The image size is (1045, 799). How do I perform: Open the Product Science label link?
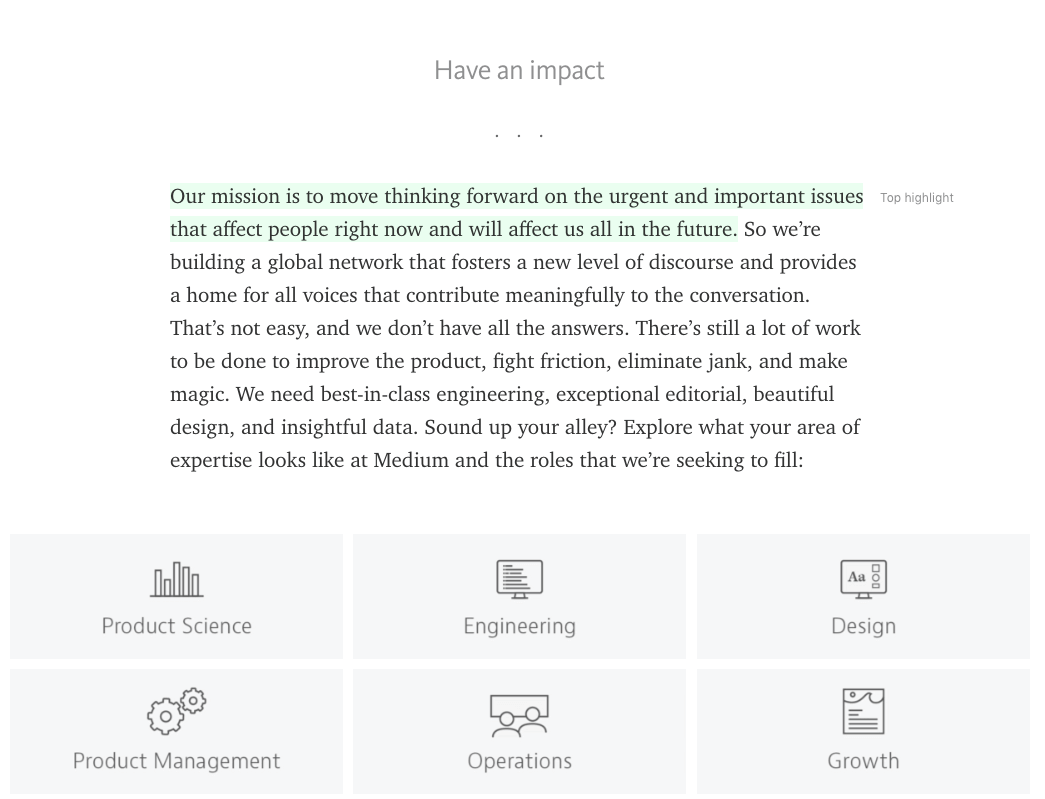click(x=177, y=626)
